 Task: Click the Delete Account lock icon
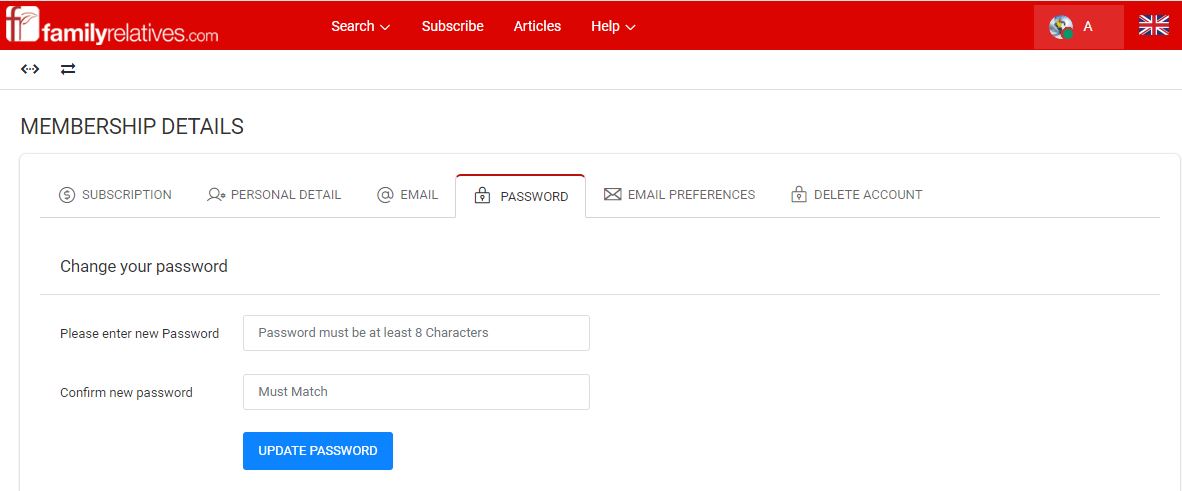(799, 195)
